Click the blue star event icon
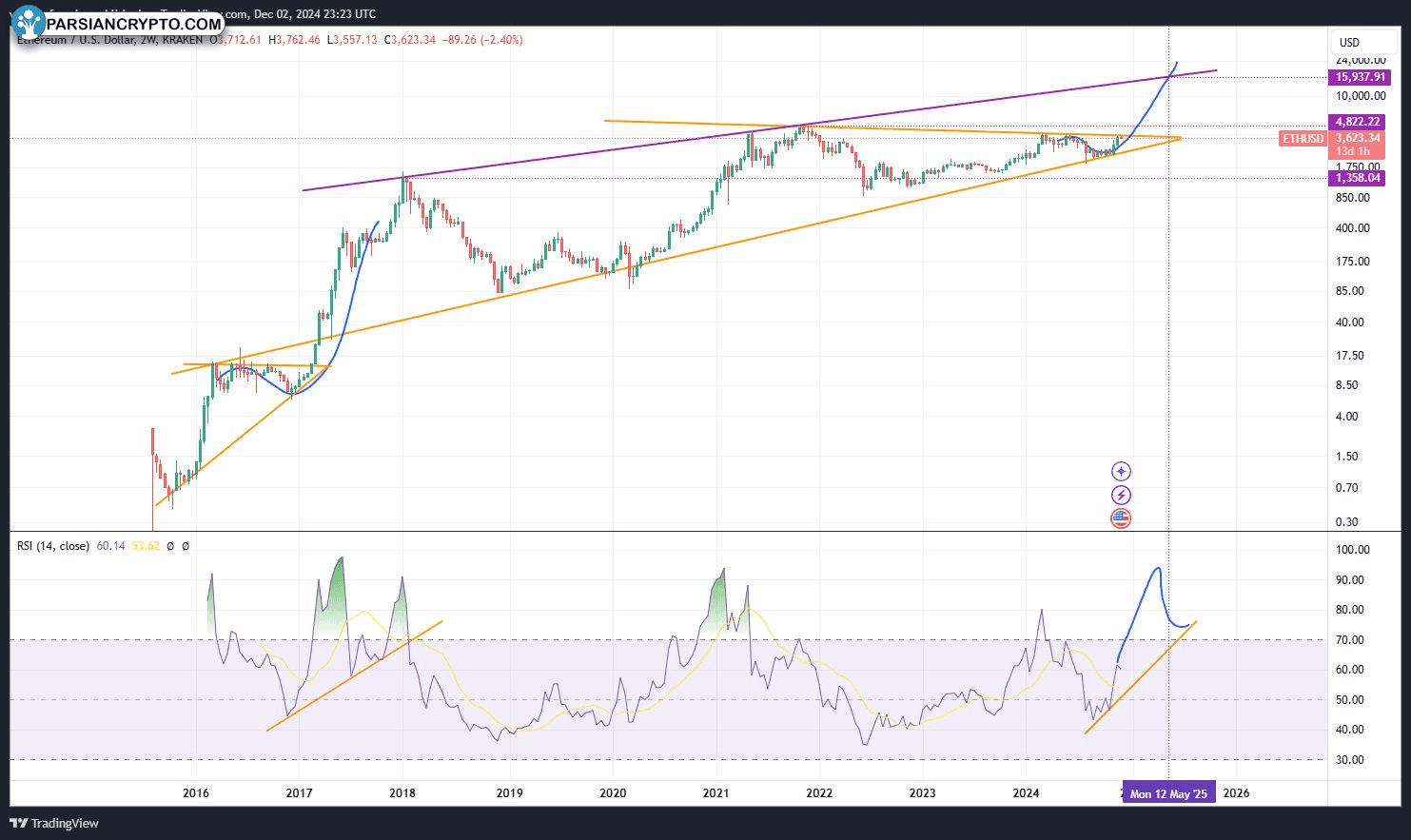Screen dimensions: 1411x840 tap(1122, 471)
